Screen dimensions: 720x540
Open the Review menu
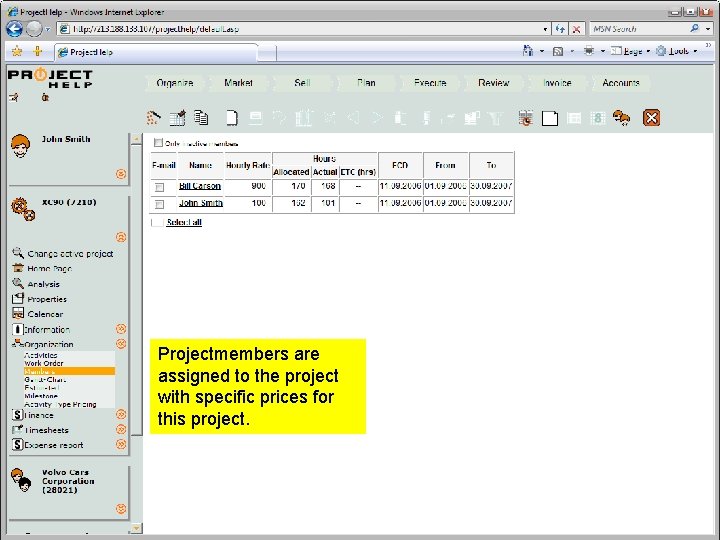click(x=494, y=83)
